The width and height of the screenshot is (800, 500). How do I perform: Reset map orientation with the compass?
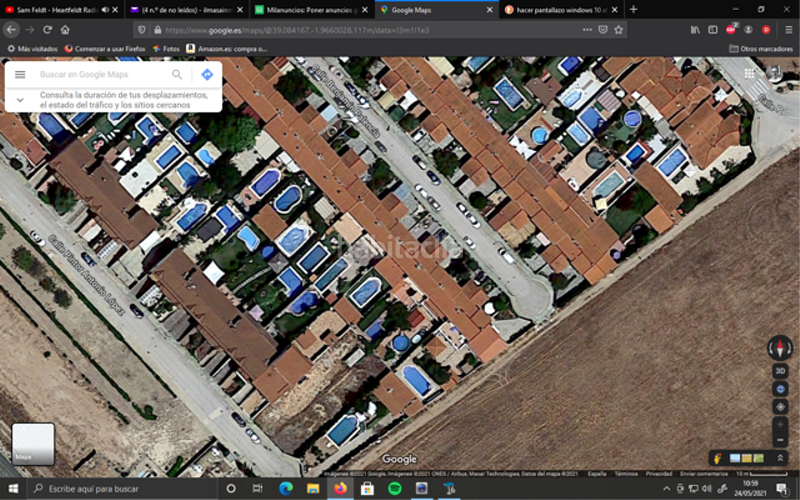[780, 348]
